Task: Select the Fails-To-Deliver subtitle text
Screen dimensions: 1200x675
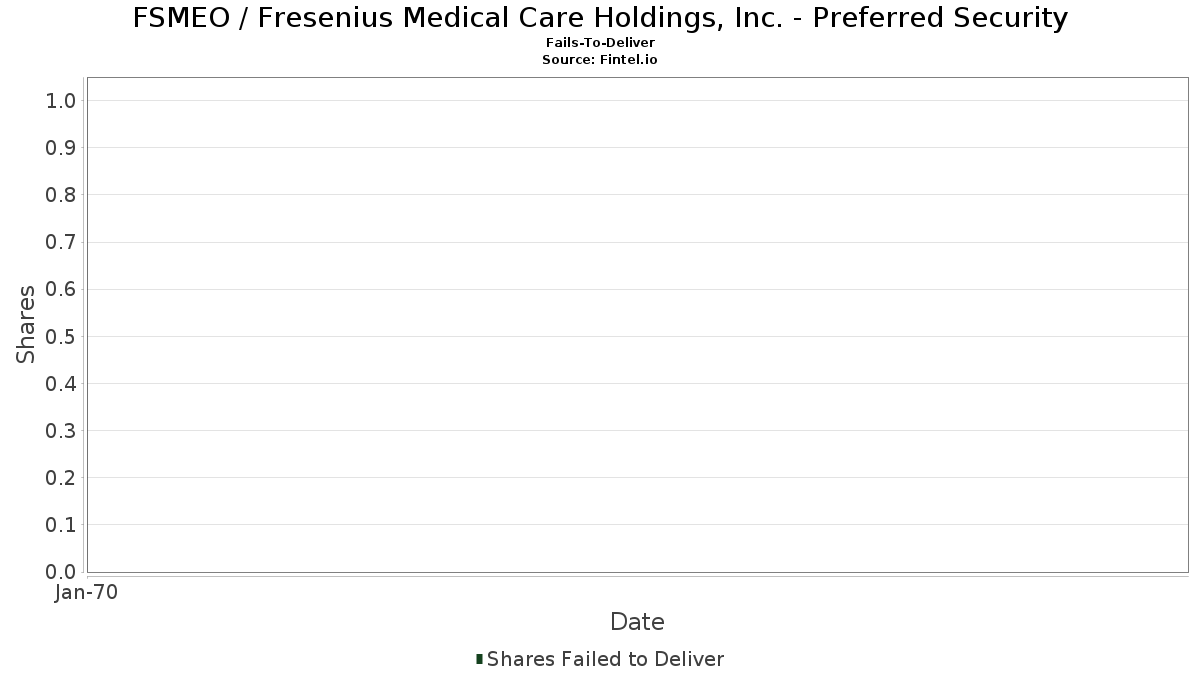Action: pyautogui.click(x=600, y=43)
